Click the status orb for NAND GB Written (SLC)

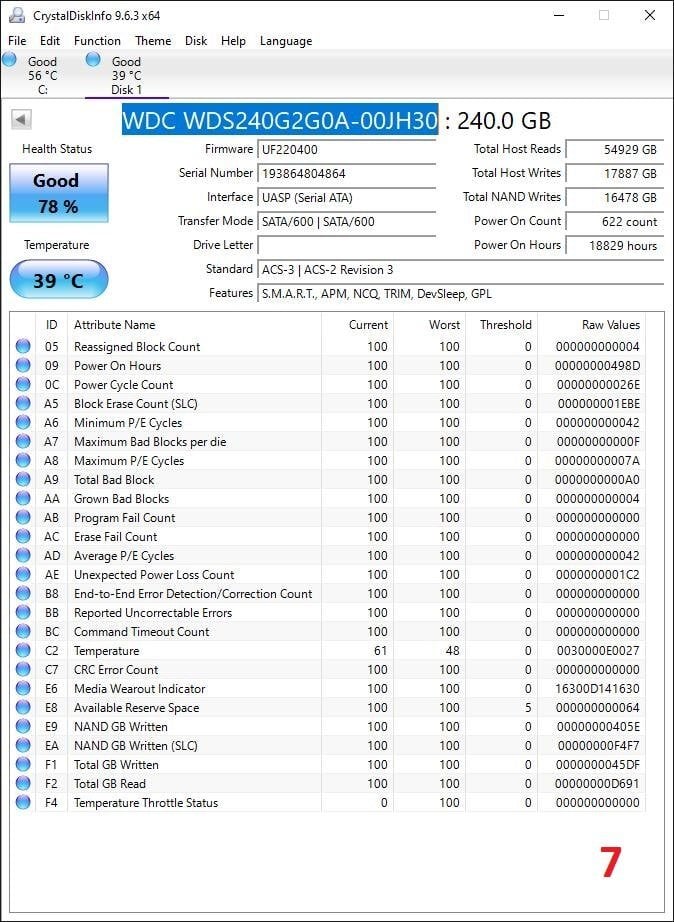[23, 746]
